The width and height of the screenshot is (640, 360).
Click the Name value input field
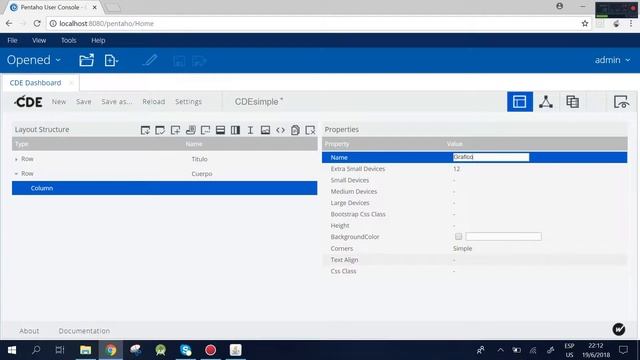coord(491,157)
